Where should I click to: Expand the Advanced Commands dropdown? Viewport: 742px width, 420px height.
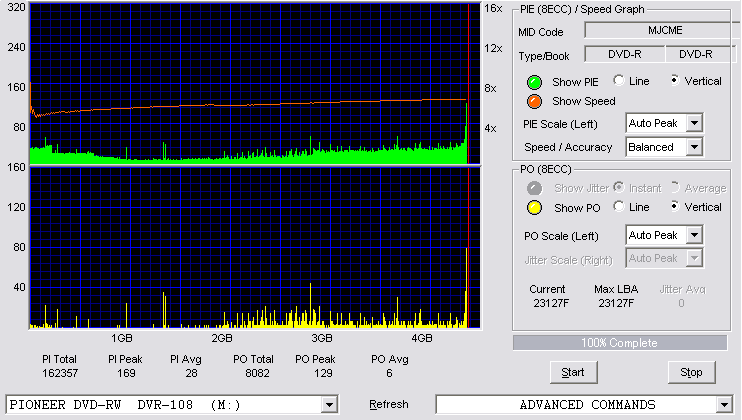724,404
